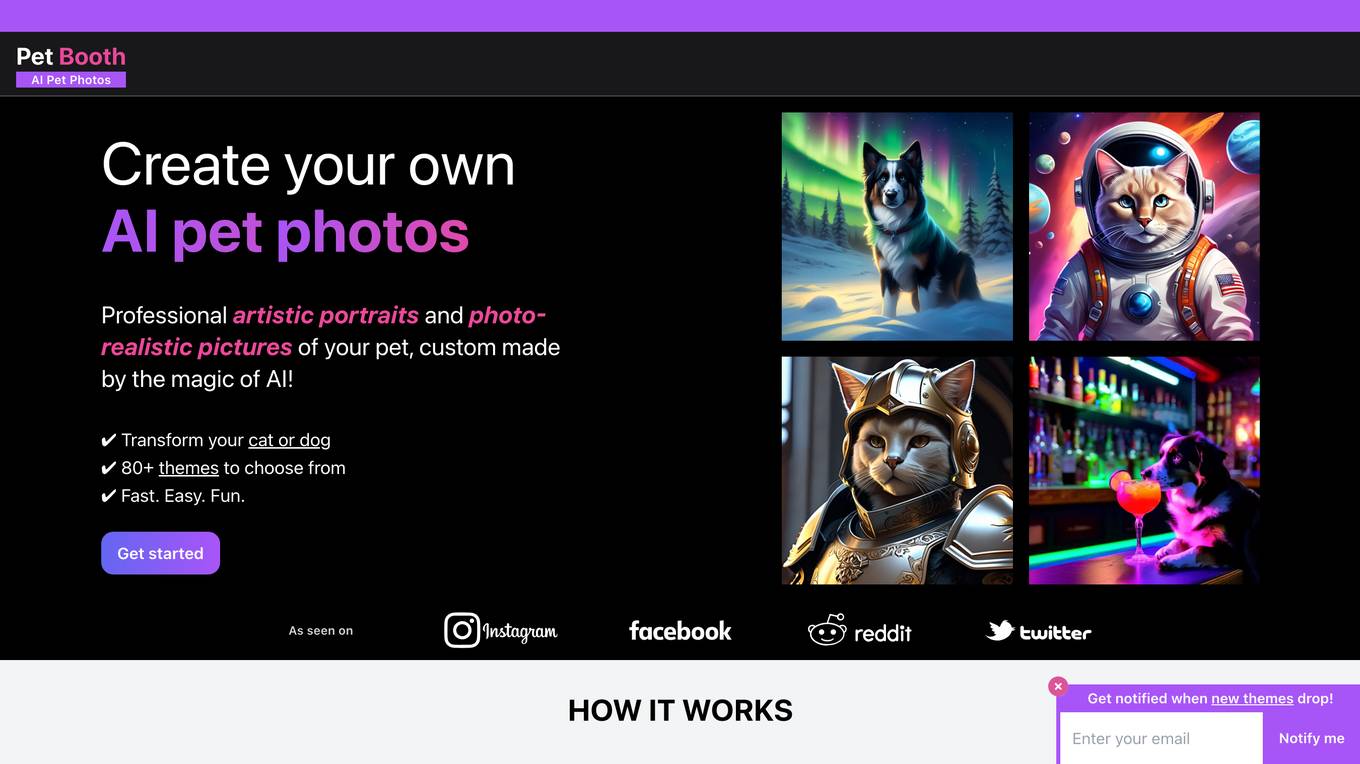Image resolution: width=1360 pixels, height=764 pixels.
Task: Open the 'themes' link in checklist
Action: [x=188, y=468]
